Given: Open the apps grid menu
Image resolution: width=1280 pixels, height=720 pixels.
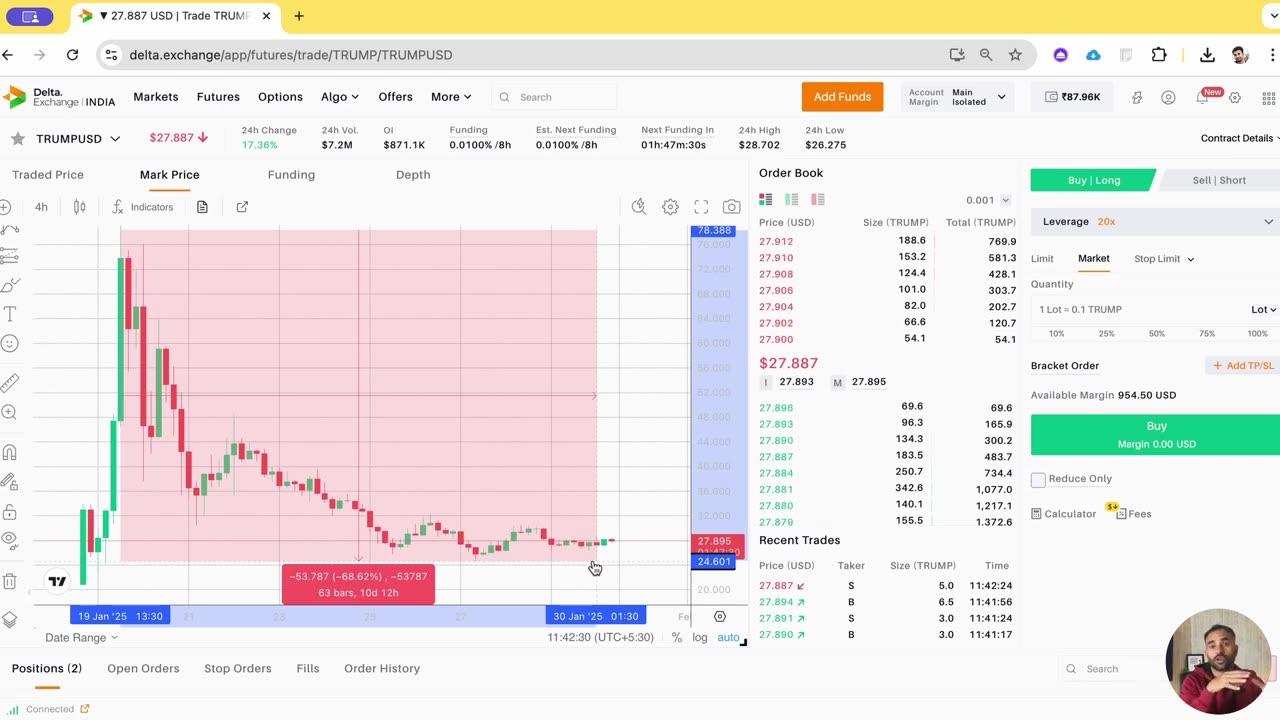Looking at the screenshot, I should (1269, 97).
